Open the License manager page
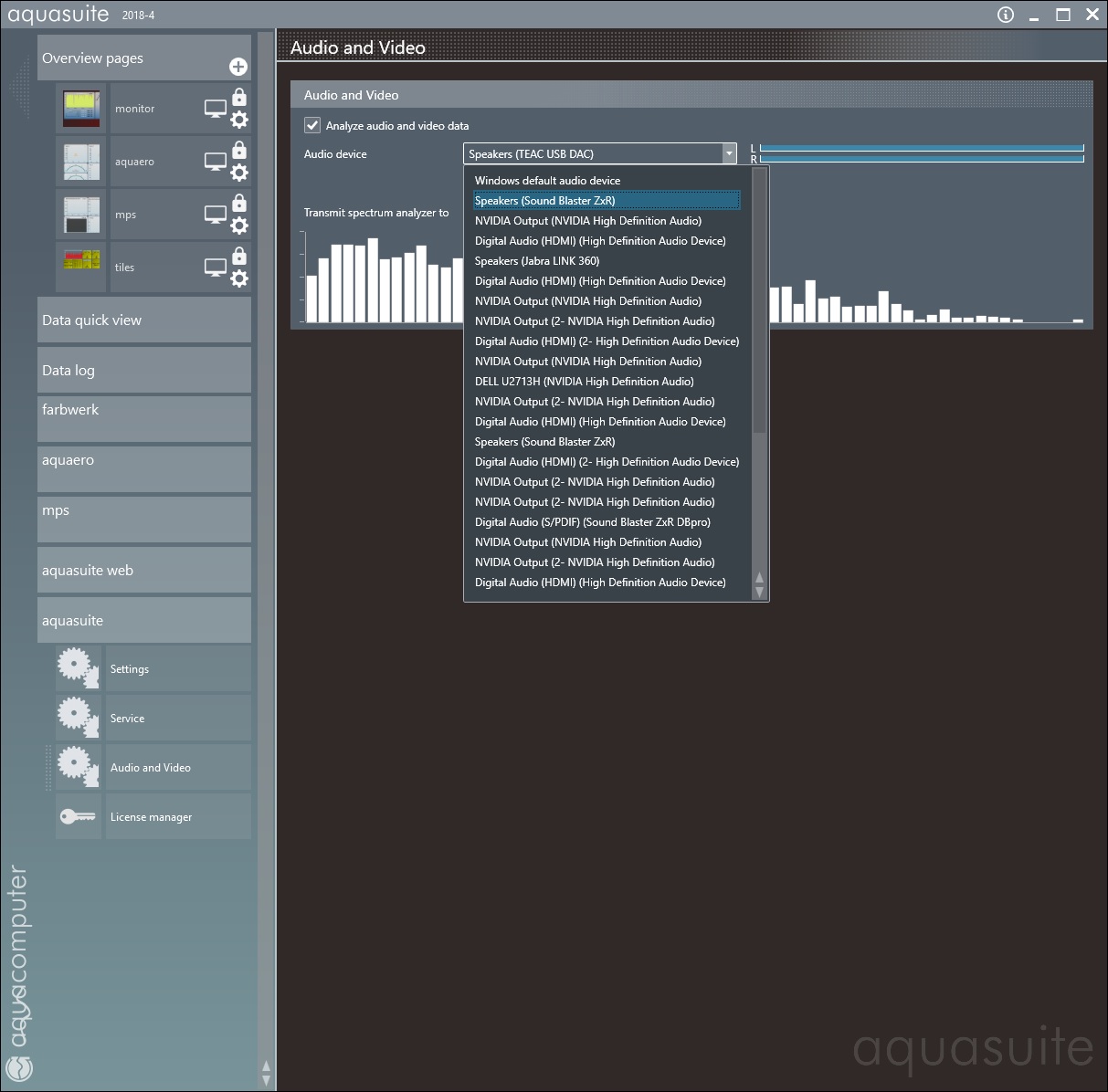The image size is (1108, 1092). click(x=178, y=816)
